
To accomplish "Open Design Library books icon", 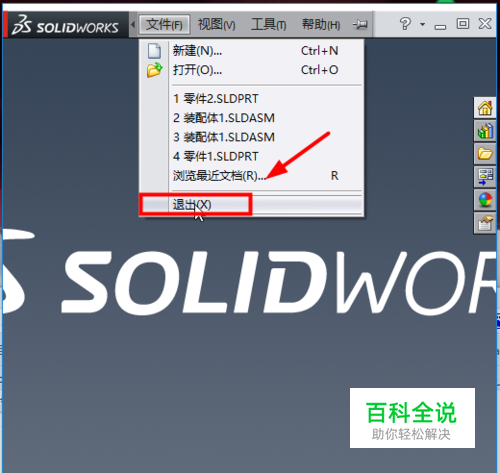I will click(485, 131).
